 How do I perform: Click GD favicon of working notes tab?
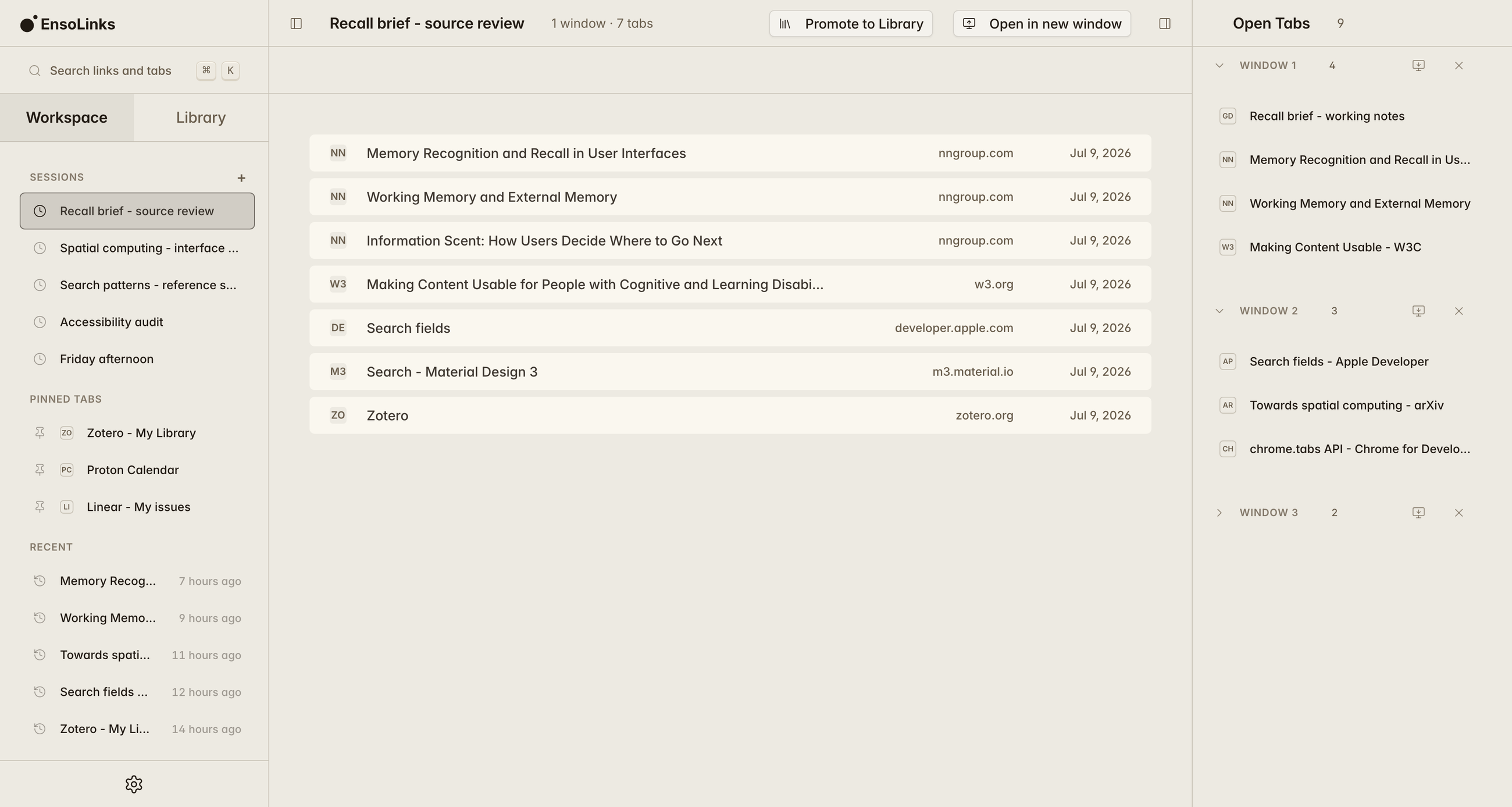(x=1228, y=116)
